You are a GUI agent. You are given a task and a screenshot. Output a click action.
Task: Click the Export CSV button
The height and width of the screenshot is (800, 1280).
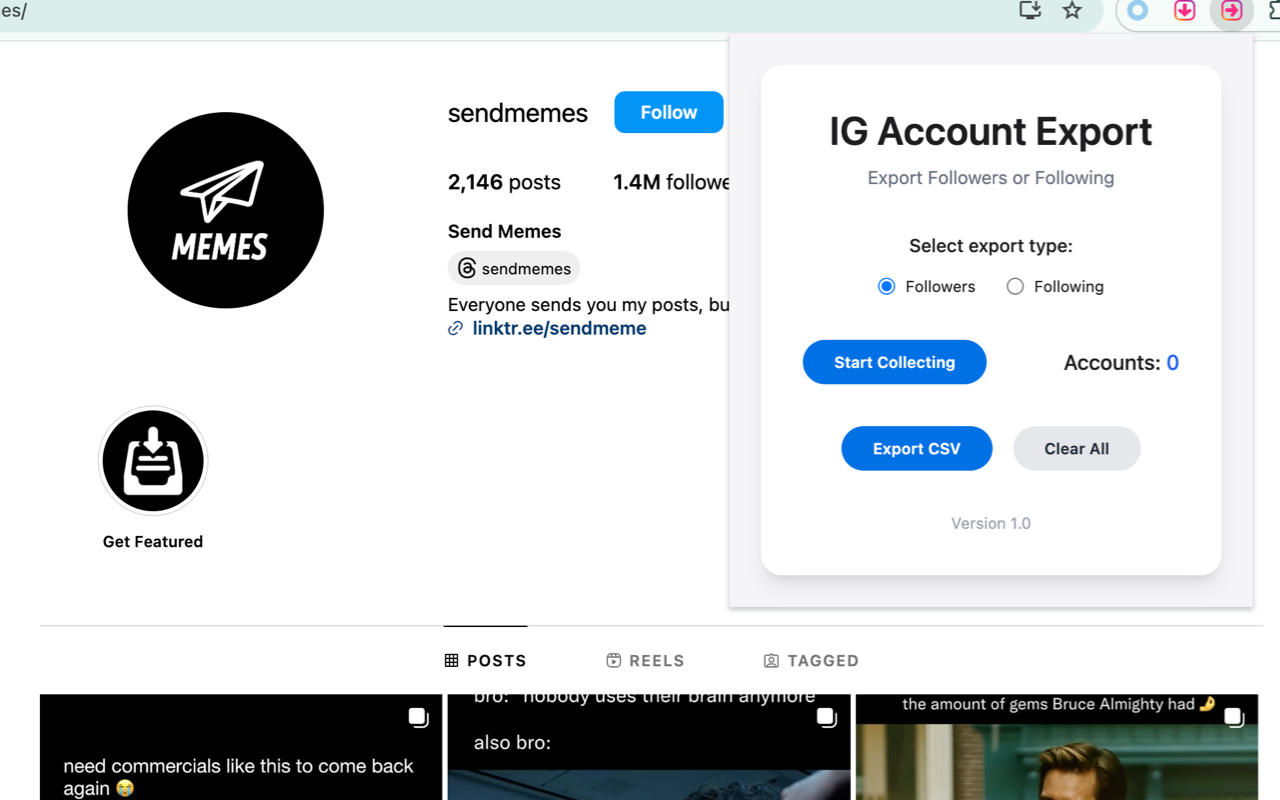pos(916,448)
